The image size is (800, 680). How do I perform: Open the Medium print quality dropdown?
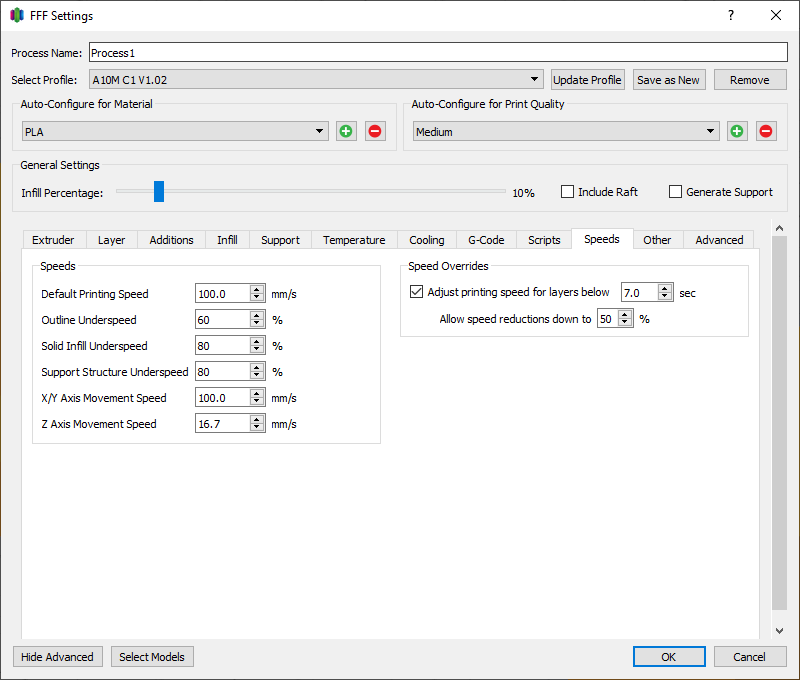566,131
